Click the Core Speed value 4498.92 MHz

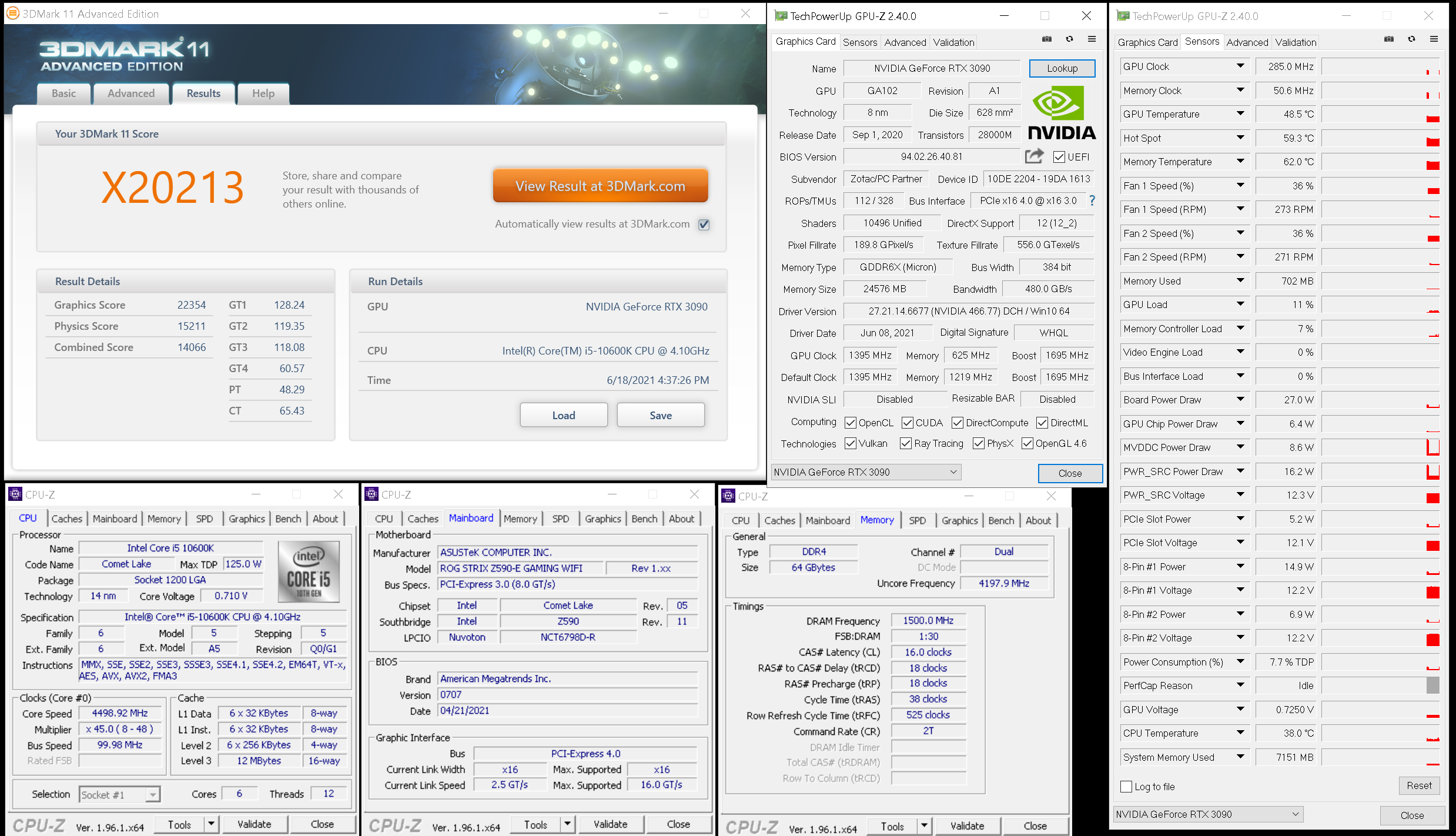point(120,713)
